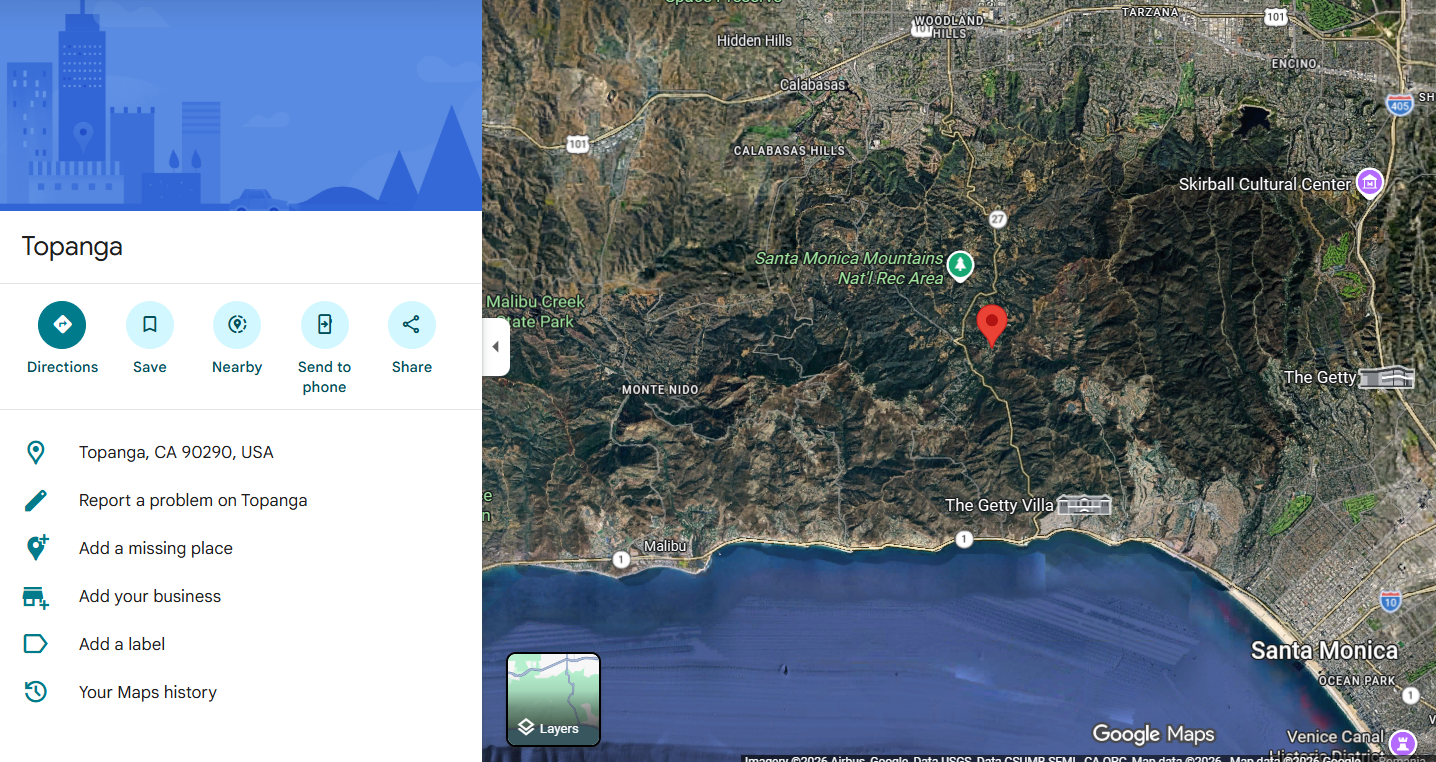Click the Skirball Cultural Center museum icon

[1368, 183]
